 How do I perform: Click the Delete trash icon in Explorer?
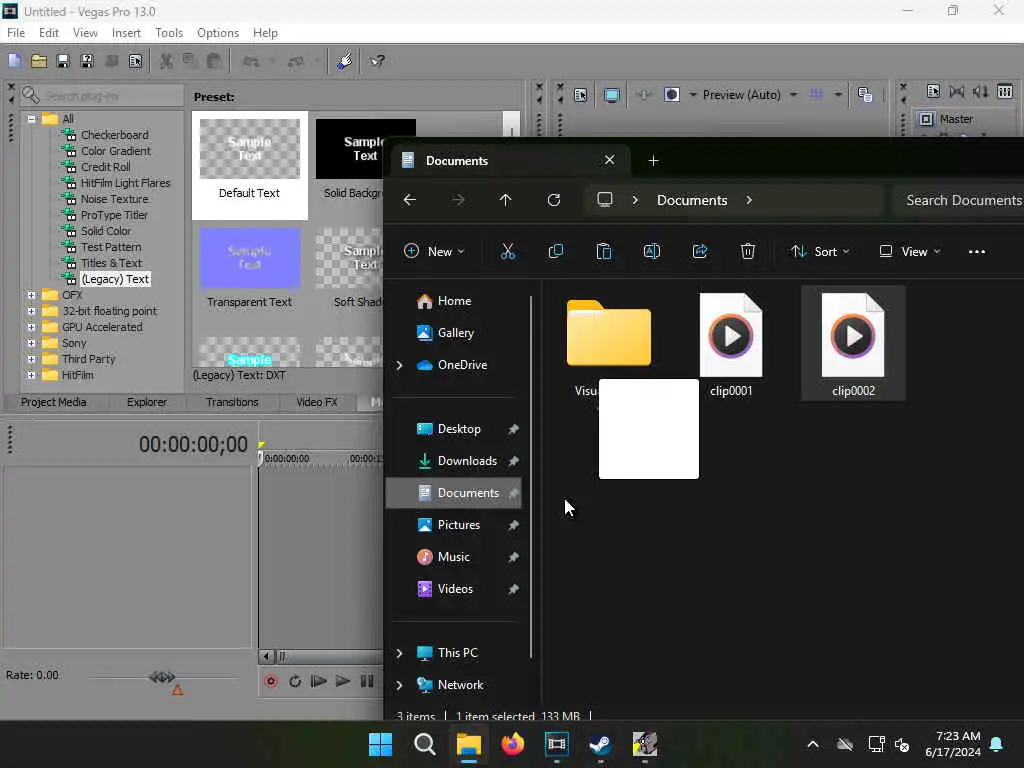(x=748, y=251)
